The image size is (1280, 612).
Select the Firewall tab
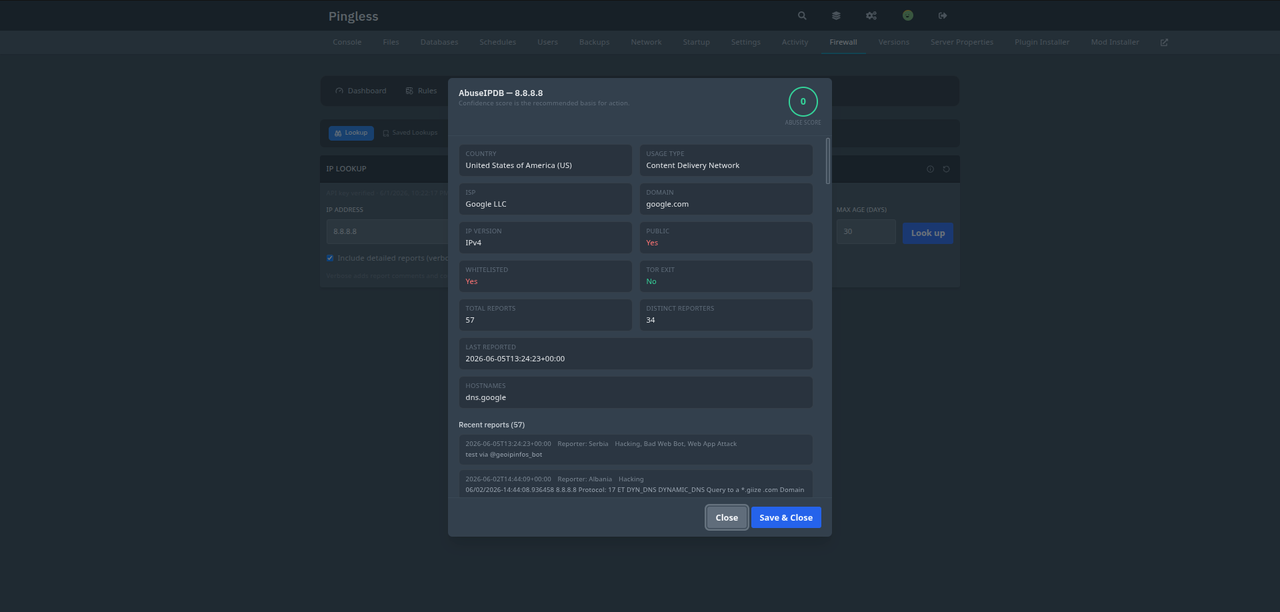(x=843, y=42)
